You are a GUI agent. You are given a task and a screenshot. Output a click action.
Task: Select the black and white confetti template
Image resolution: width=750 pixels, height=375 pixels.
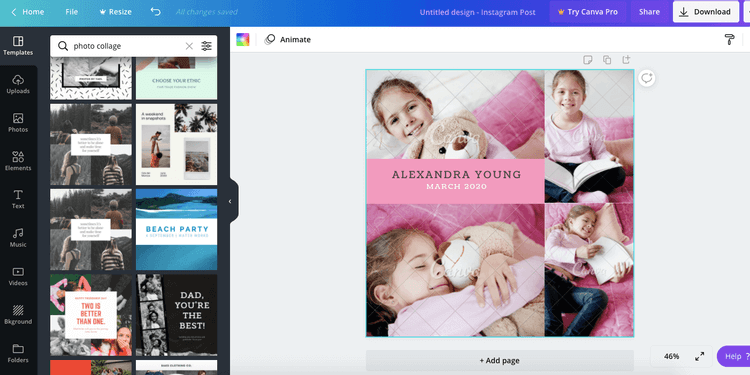[91, 78]
